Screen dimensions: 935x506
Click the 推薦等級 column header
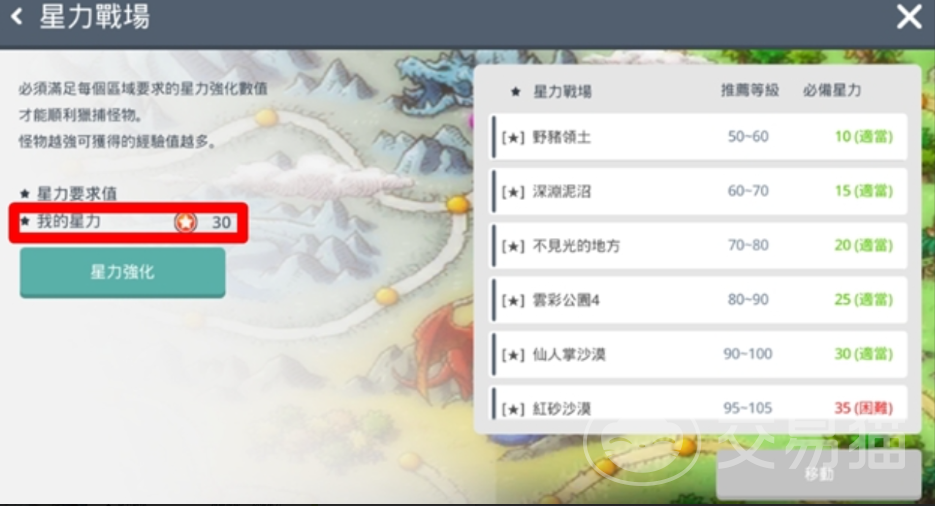point(750,91)
